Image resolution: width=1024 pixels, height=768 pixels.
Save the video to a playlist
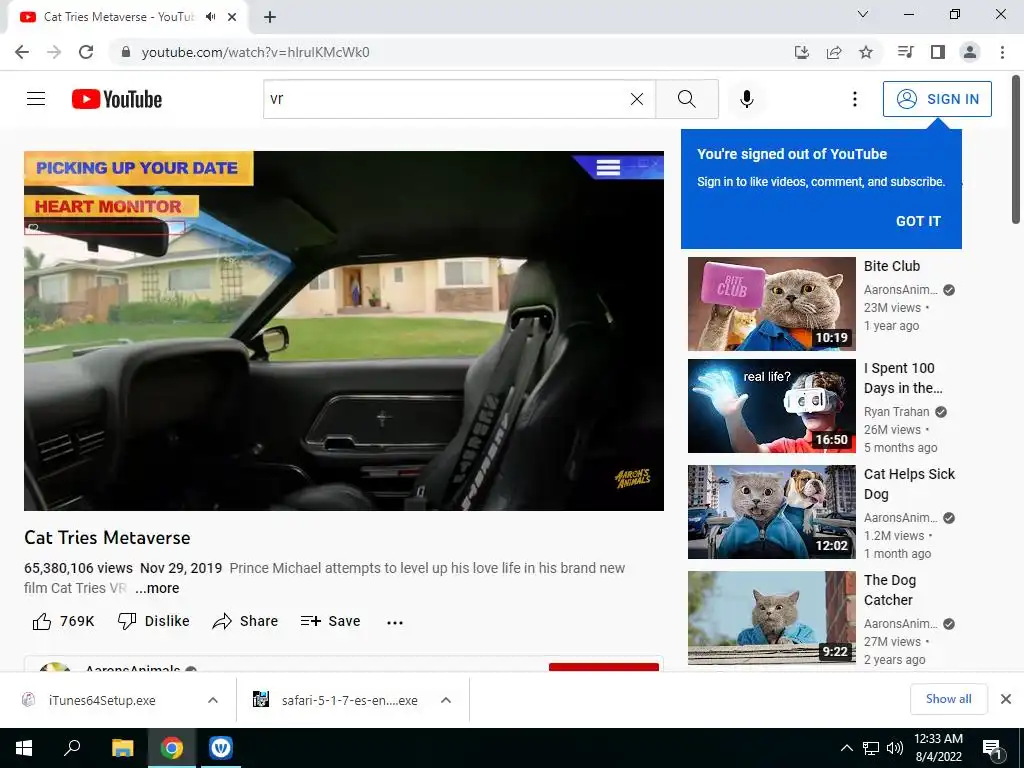coord(330,621)
